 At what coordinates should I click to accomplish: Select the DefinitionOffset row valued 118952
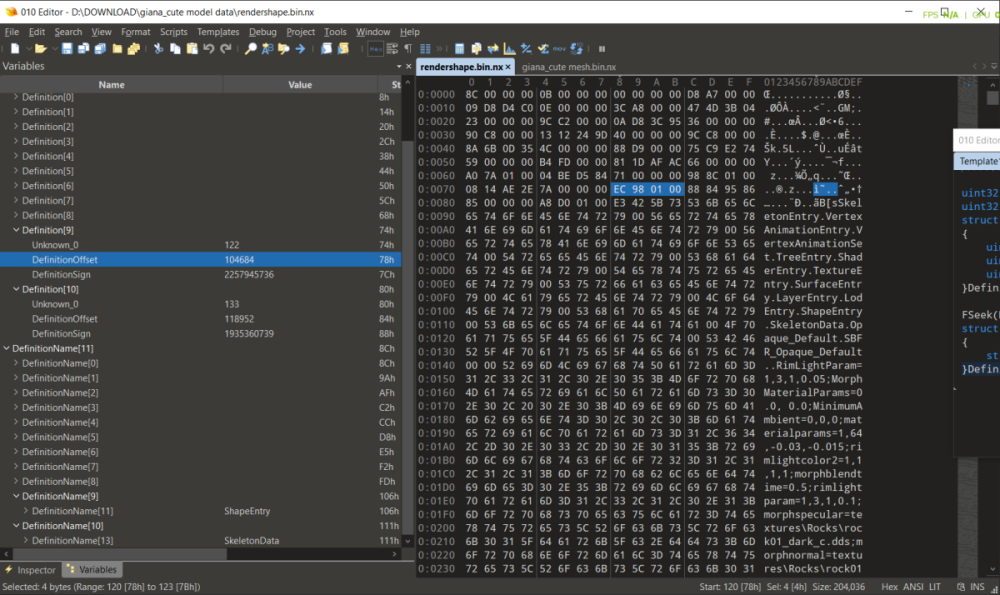[200, 319]
